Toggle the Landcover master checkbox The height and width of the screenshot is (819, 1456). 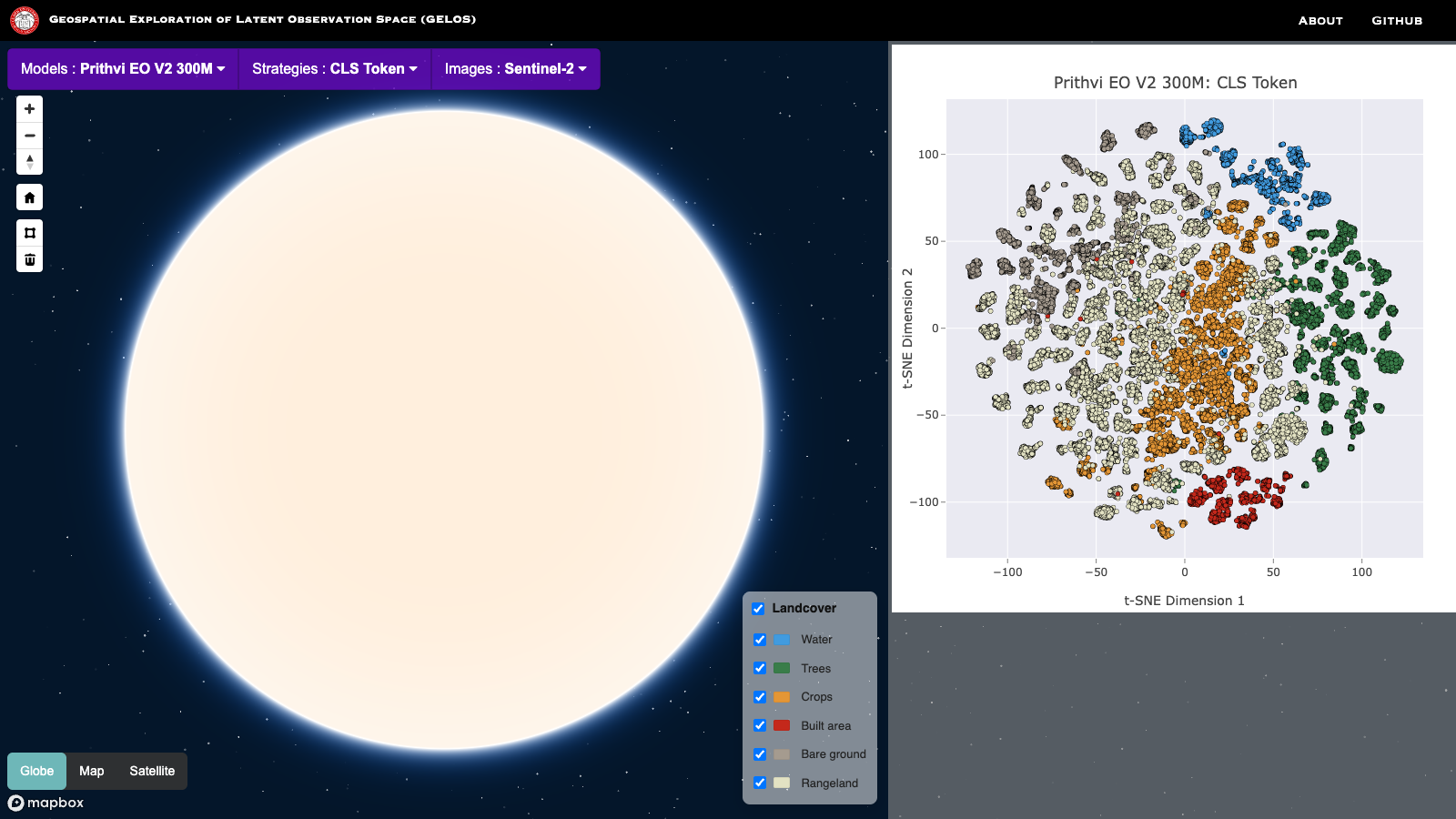[x=758, y=609]
